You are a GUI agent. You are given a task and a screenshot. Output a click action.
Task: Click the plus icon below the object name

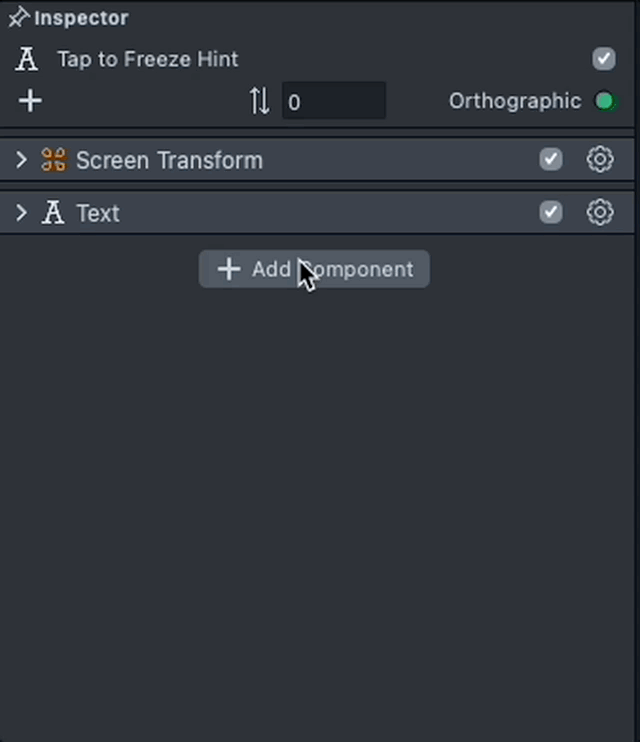[x=30, y=100]
